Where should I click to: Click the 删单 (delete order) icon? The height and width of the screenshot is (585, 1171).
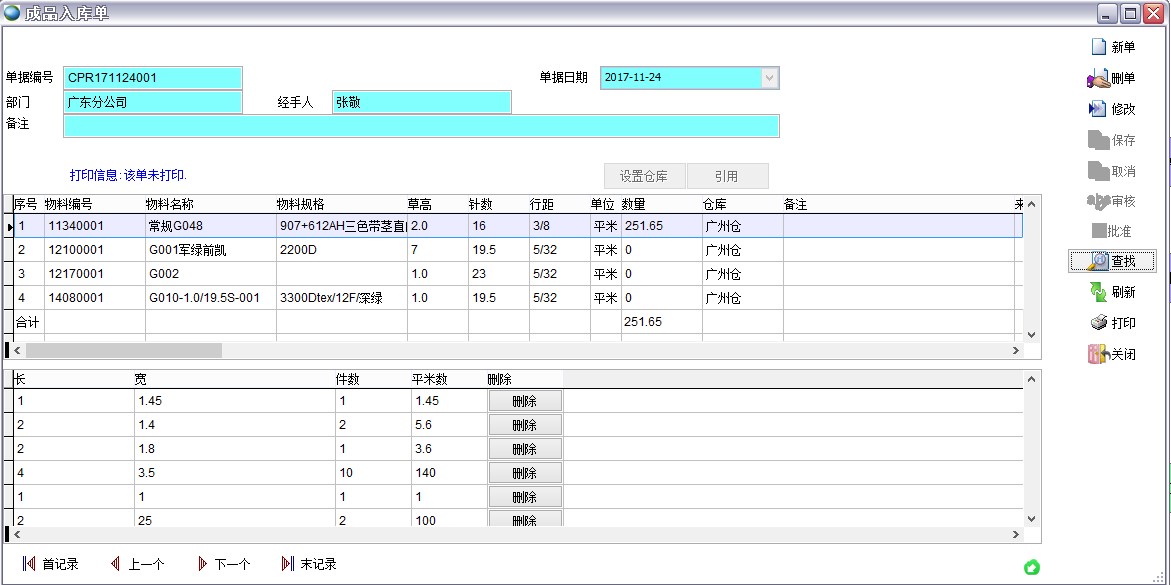[x=1098, y=79]
